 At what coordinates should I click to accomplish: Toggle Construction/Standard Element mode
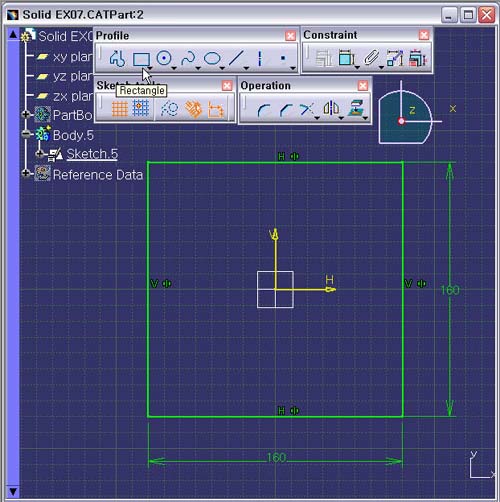pyautogui.click(x=169, y=109)
